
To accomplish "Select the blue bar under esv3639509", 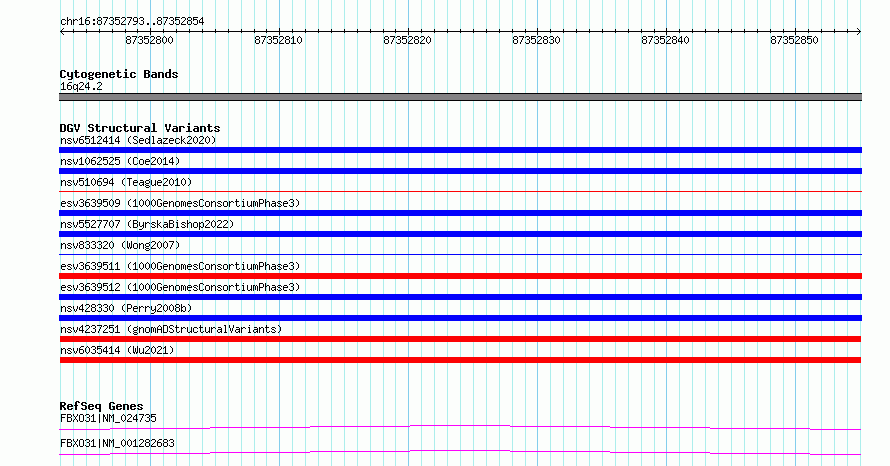I will tap(460, 213).
